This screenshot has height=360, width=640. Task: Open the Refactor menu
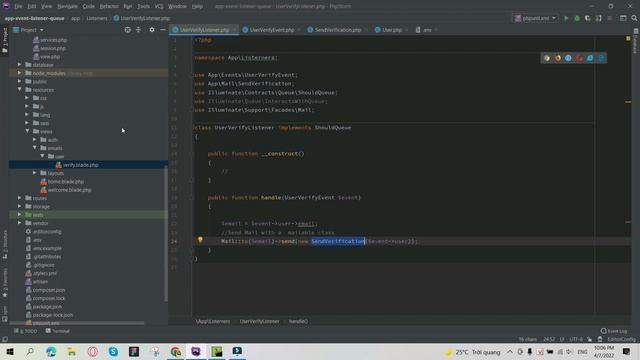click(x=109, y=7)
